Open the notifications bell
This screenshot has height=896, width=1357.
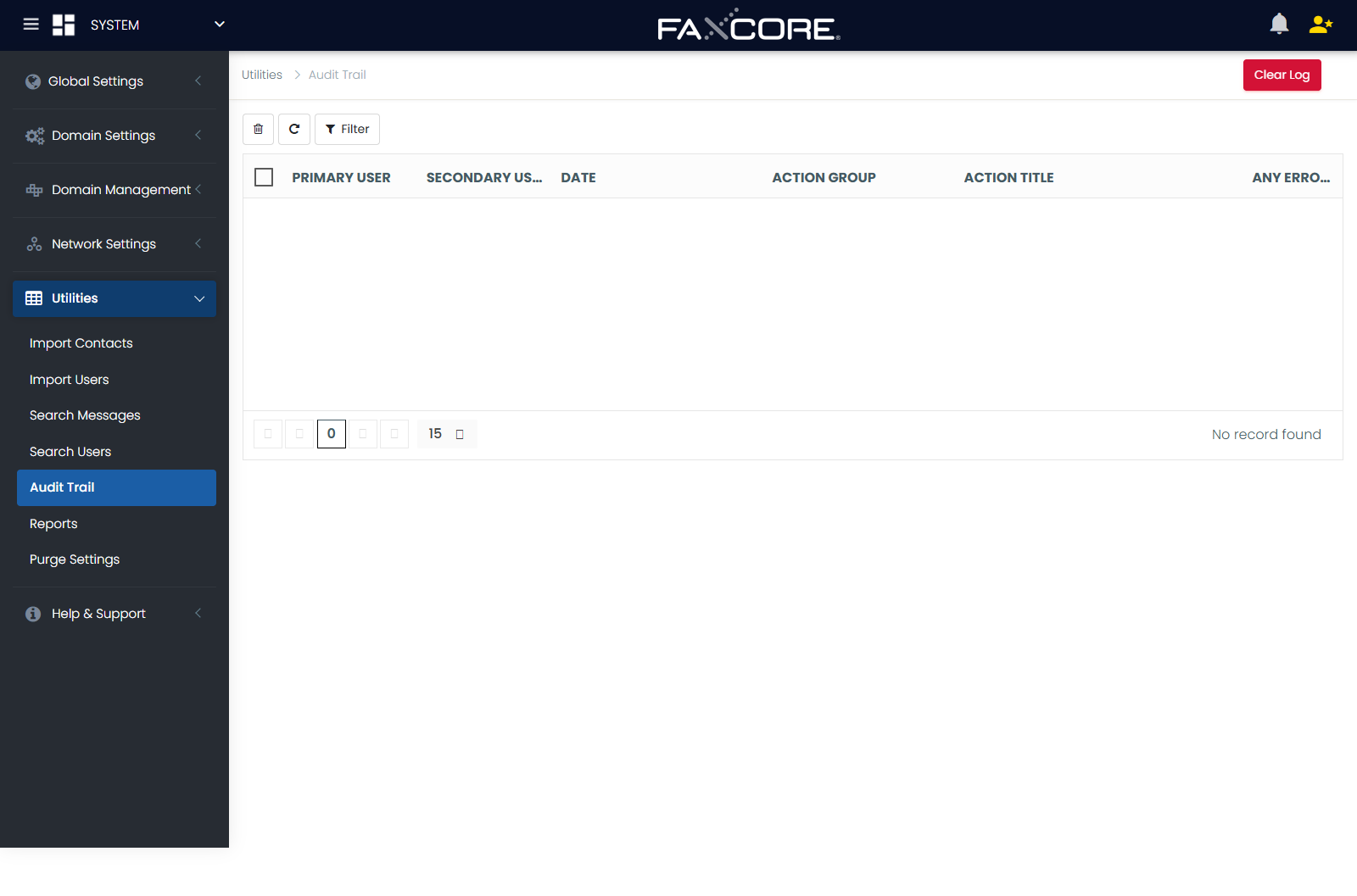tap(1279, 24)
